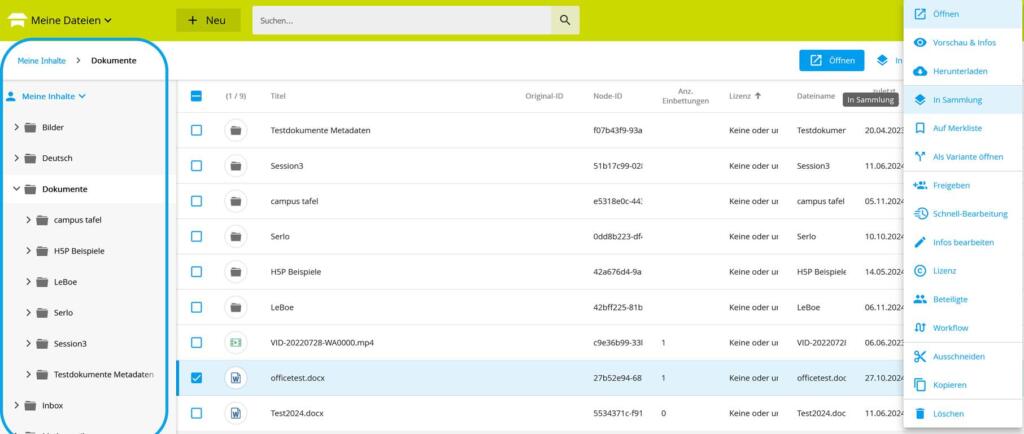Click the bookmark icon for Auf Merkliste
The image size is (1024, 434).
click(x=920, y=129)
